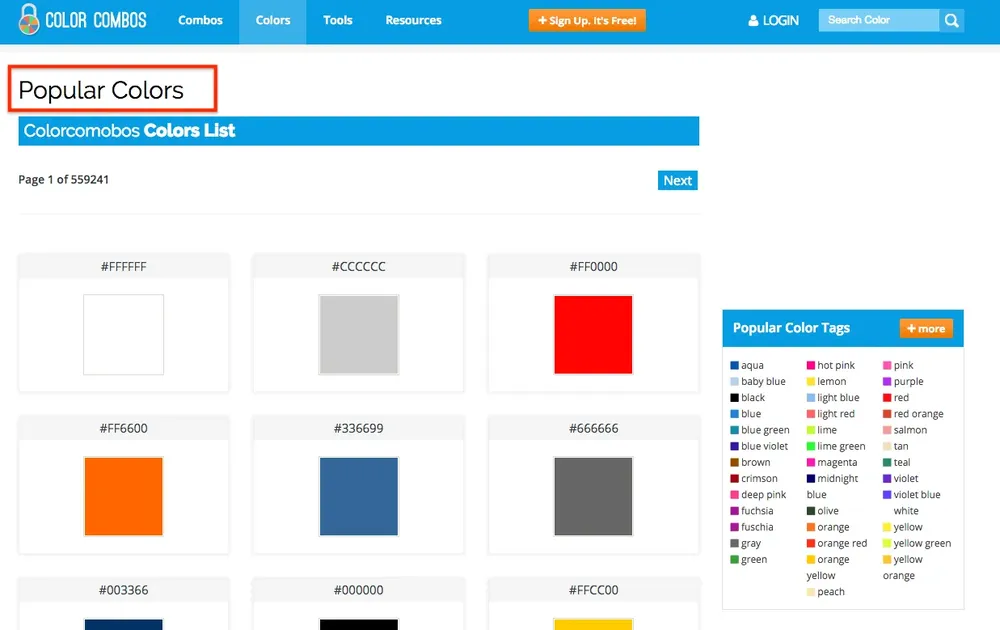Open the light red color tag
The width and height of the screenshot is (1000, 630).
click(x=835, y=414)
